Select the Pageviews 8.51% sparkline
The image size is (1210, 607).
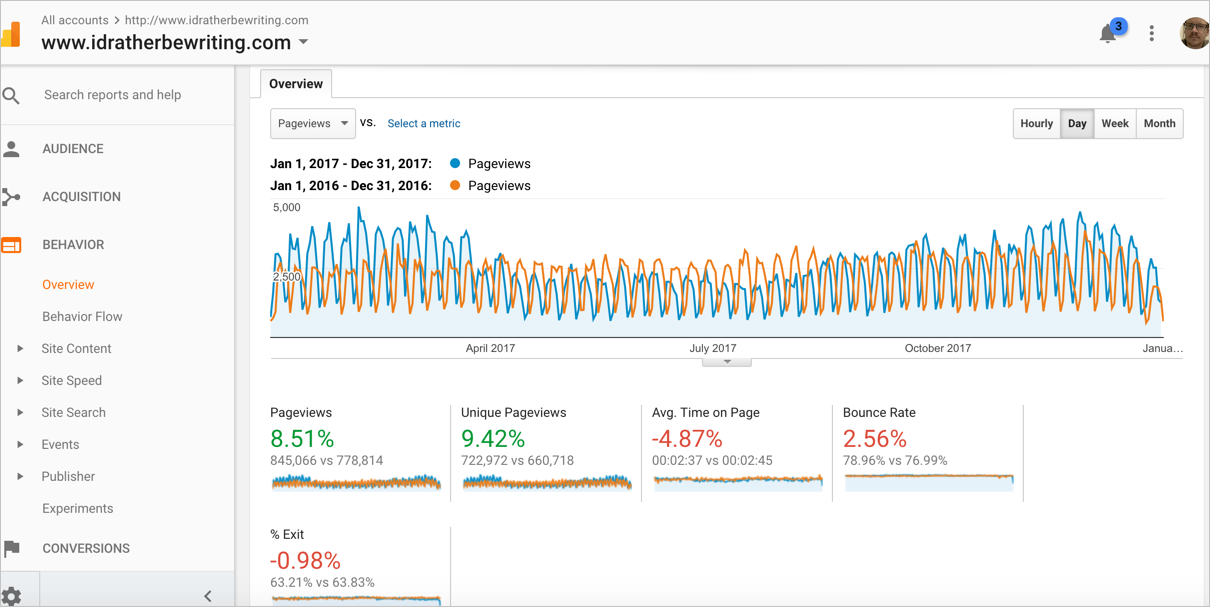coord(356,482)
